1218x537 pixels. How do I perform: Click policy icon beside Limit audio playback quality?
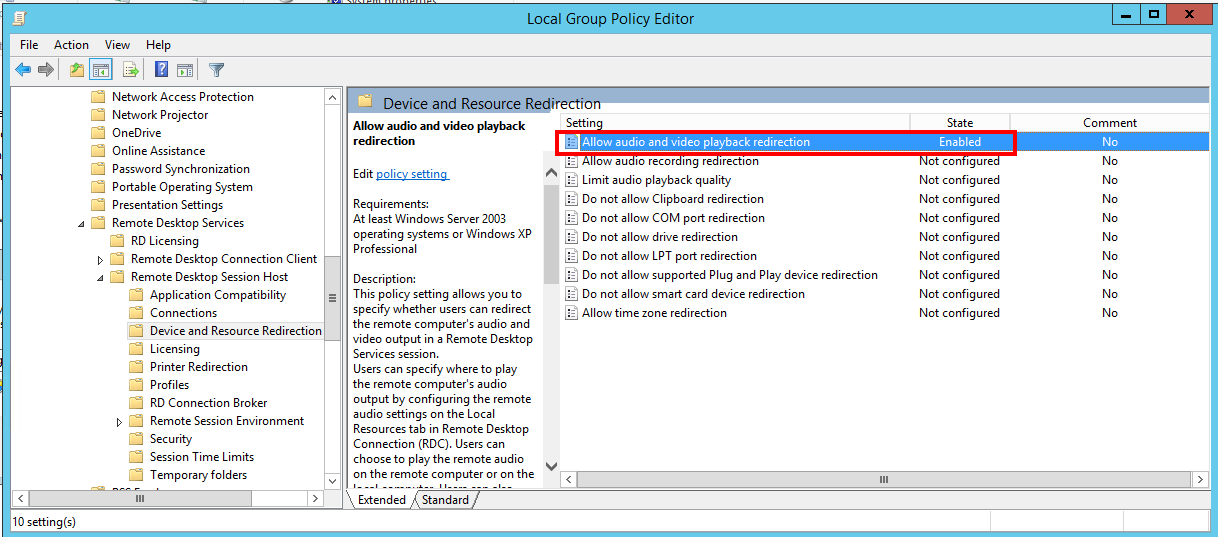572,180
